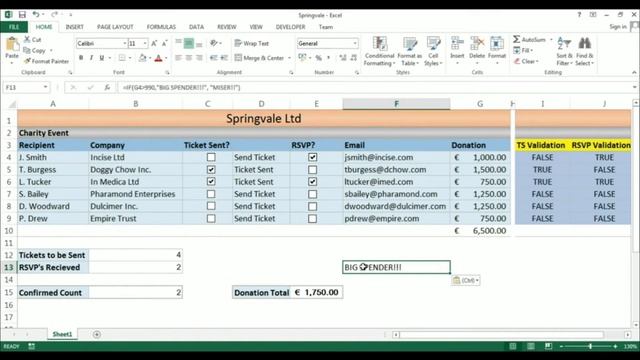Select cell with BIG SPENDER!!! text
Image resolution: width=640 pixels, height=360 pixels.
(x=396, y=267)
